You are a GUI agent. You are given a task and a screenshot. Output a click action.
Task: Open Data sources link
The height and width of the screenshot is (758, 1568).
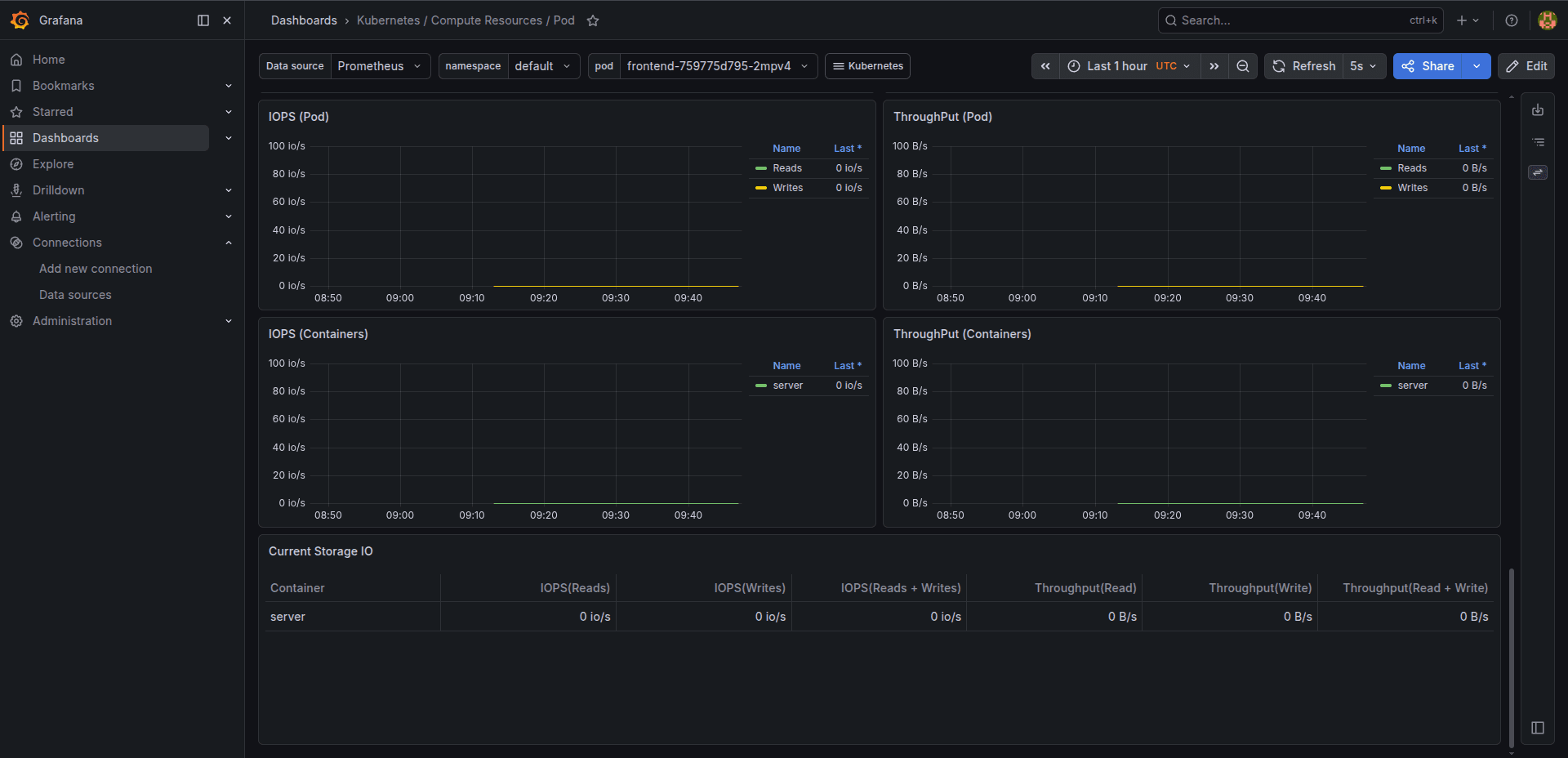click(x=75, y=295)
